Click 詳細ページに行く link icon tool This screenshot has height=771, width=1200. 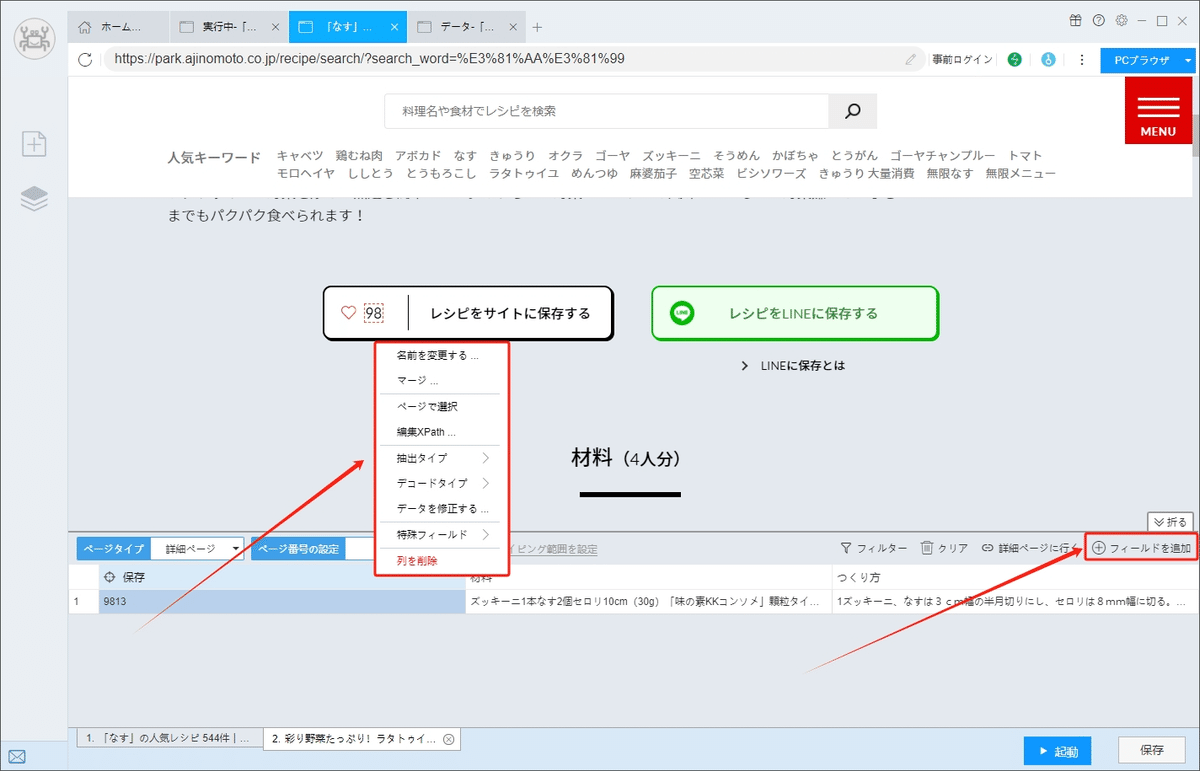coord(1029,548)
